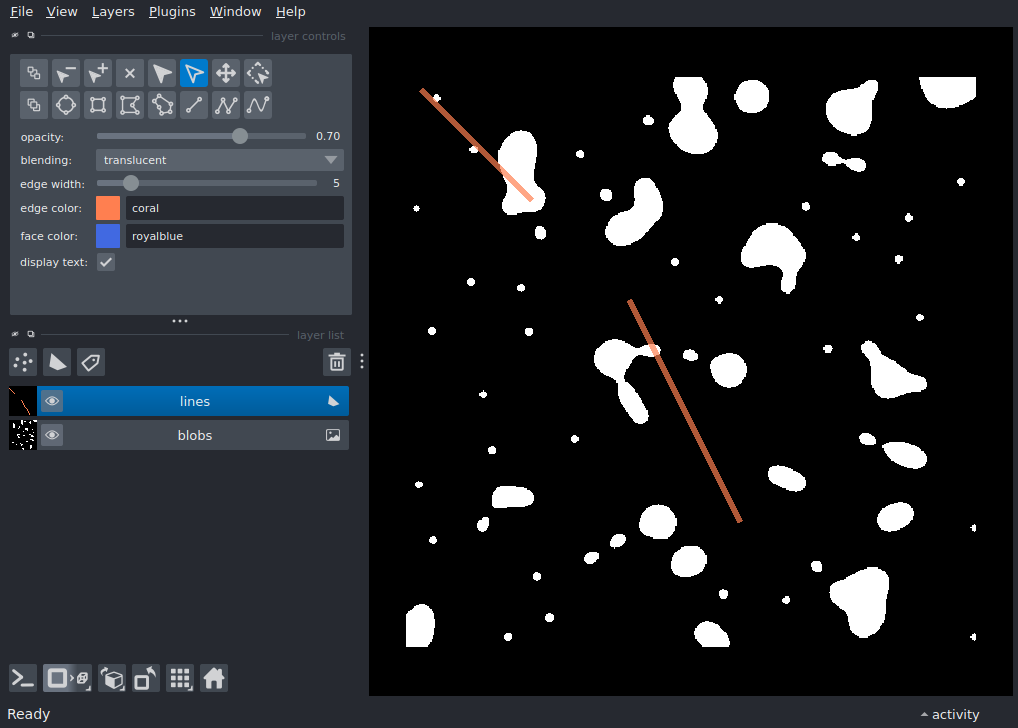Create a new shapes layer
This screenshot has width=1018, height=728.
(57, 362)
